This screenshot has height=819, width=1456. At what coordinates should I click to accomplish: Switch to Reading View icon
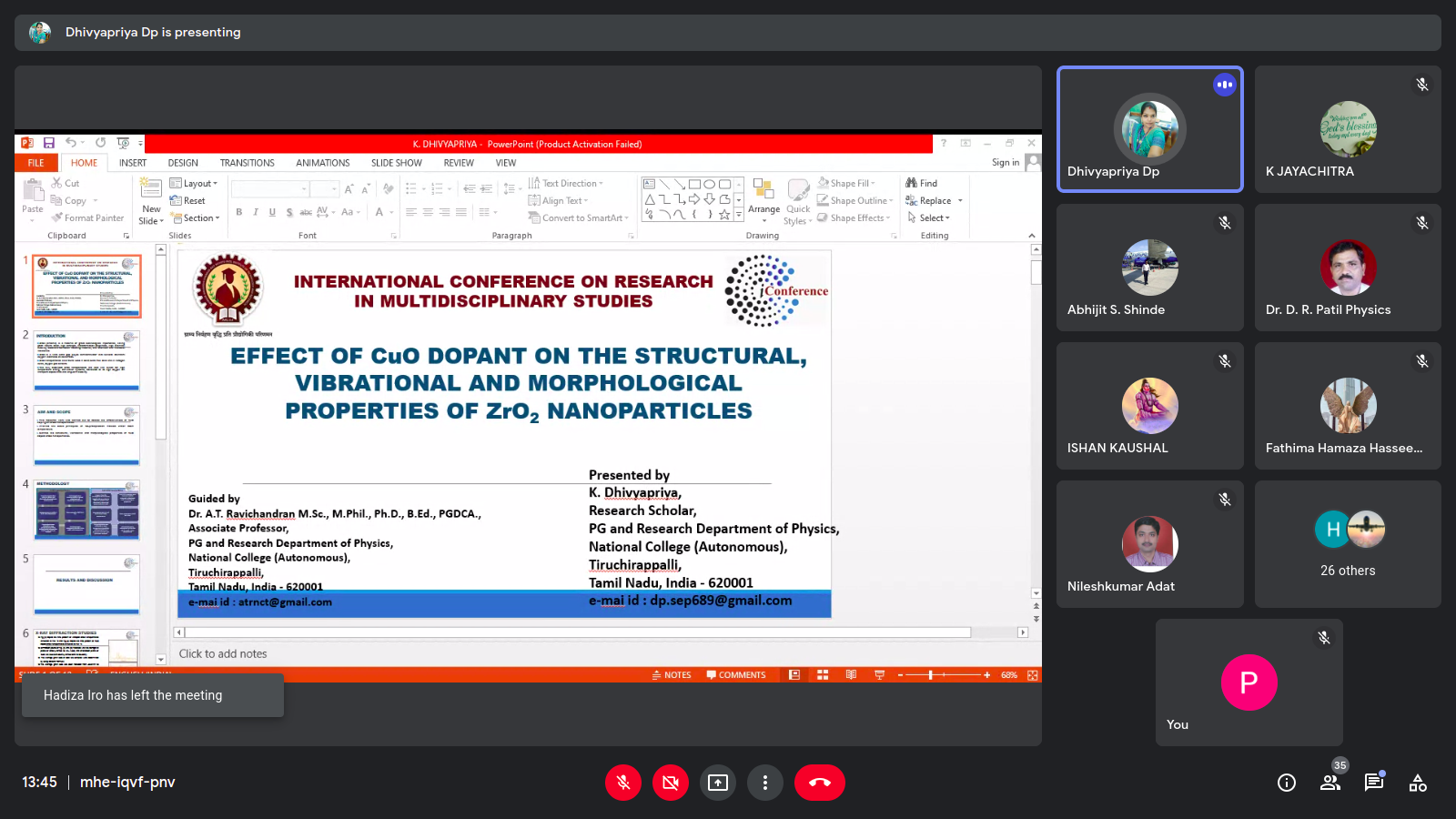click(851, 675)
